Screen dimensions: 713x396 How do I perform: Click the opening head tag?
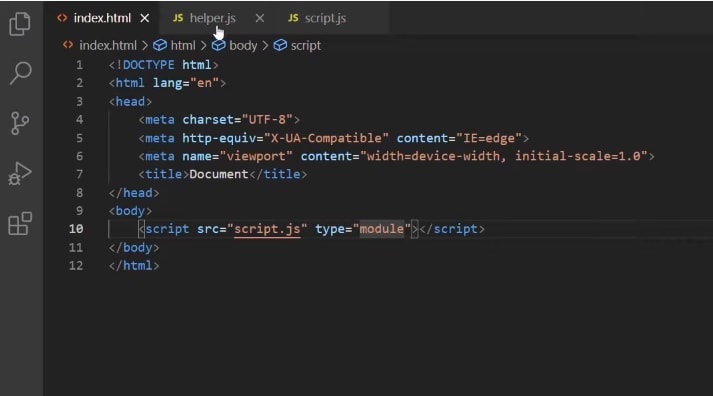pos(130,101)
